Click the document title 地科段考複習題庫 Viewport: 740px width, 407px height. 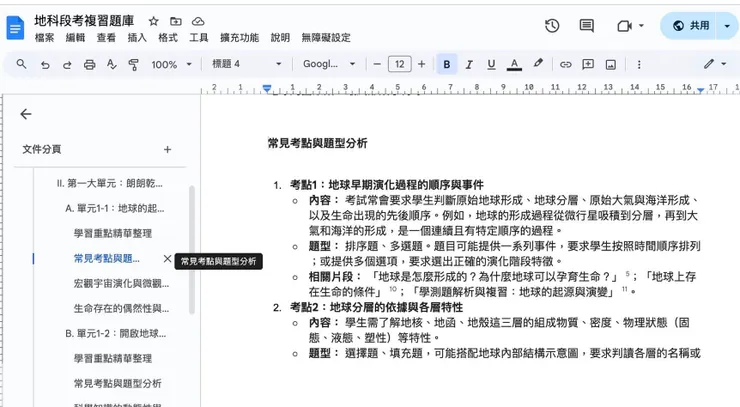point(84,21)
